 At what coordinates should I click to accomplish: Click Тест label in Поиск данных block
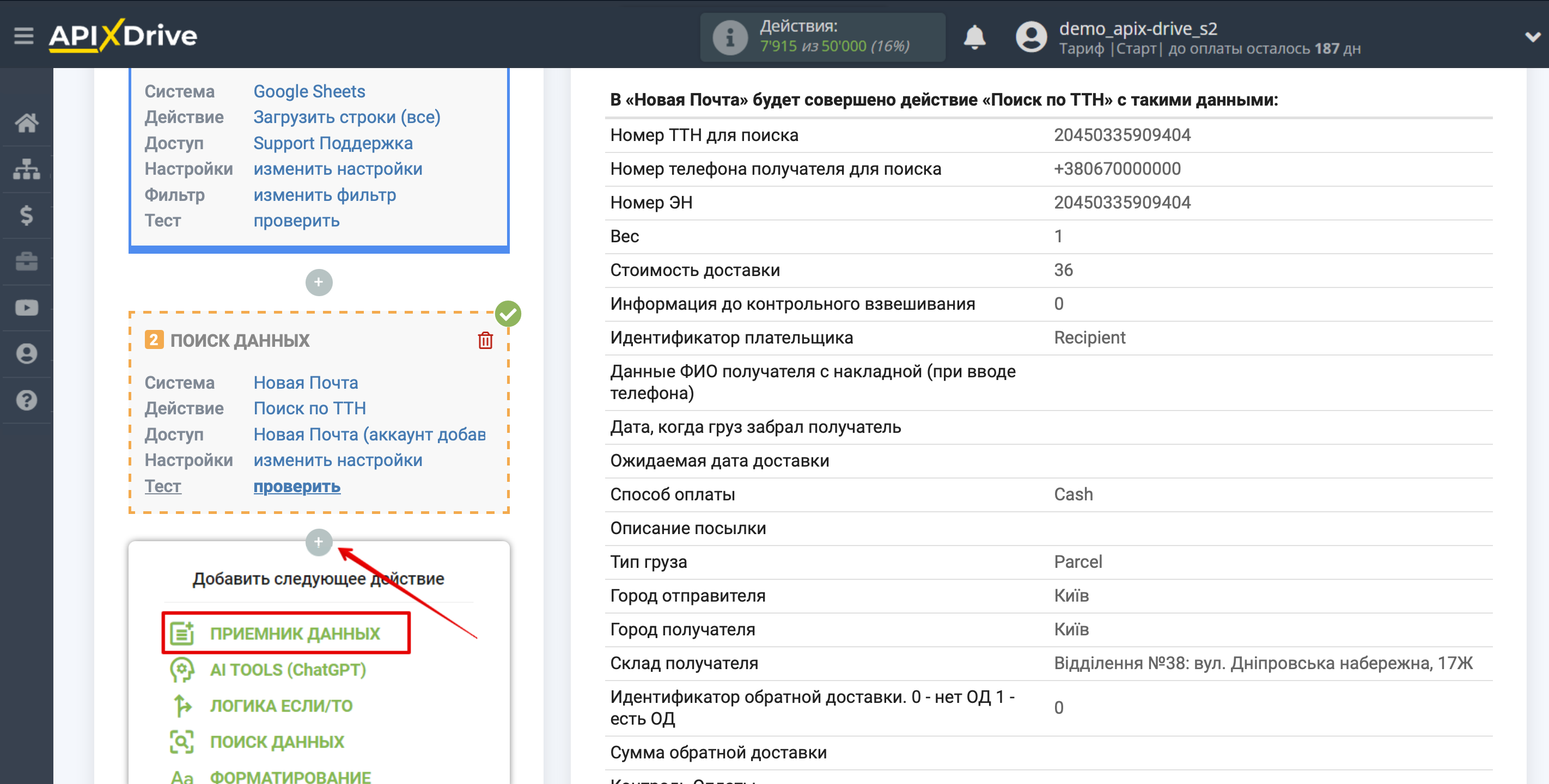[x=162, y=486]
